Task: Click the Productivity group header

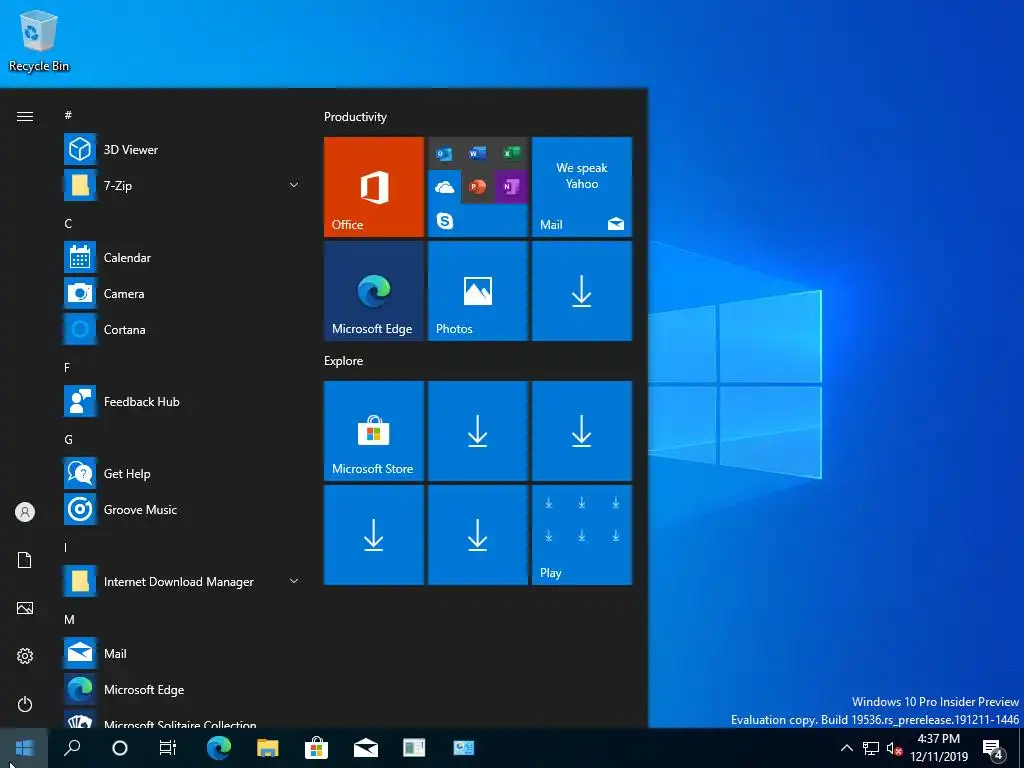Action: coord(355,117)
